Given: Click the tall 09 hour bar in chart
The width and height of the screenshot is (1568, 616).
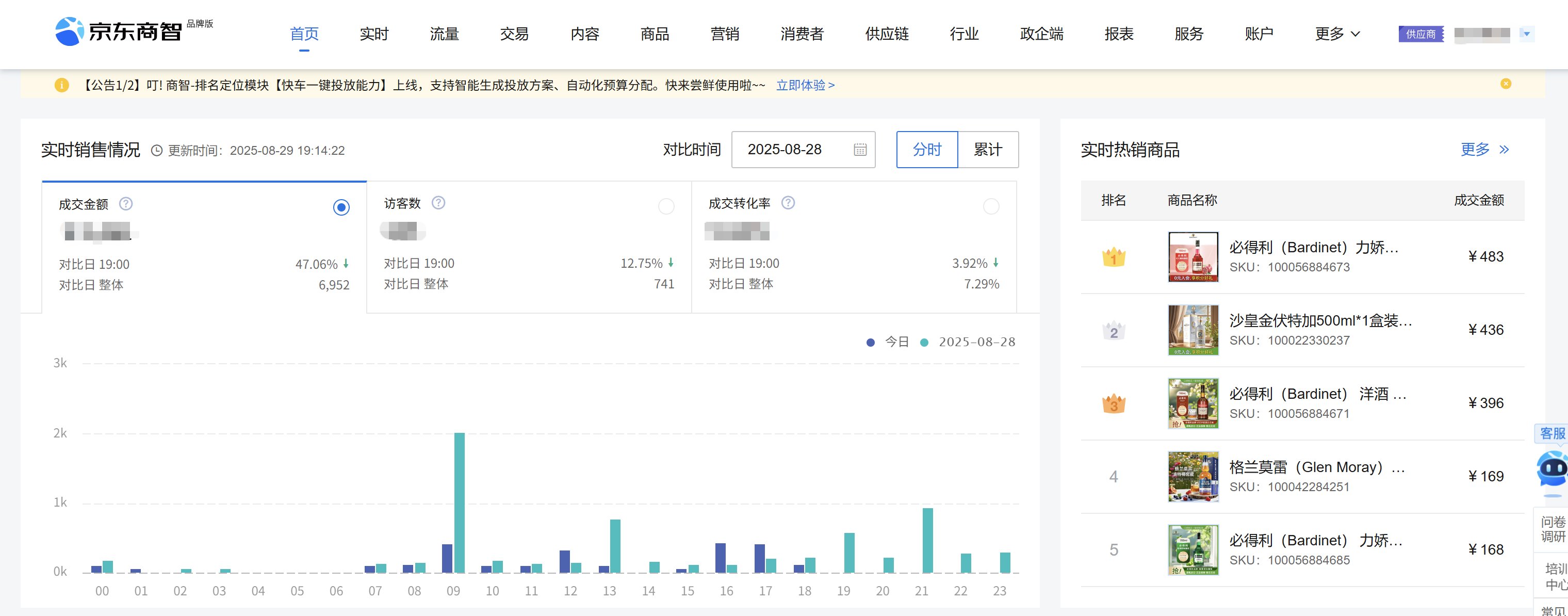Looking at the screenshot, I should pos(460,503).
